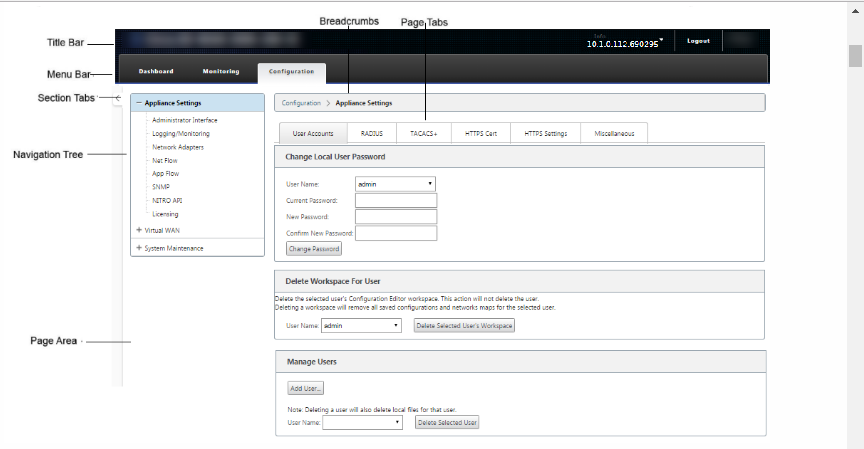Open the IP address dropdown arrow in the title bar
Image resolution: width=864 pixels, height=449 pixels.
pos(661,40)
